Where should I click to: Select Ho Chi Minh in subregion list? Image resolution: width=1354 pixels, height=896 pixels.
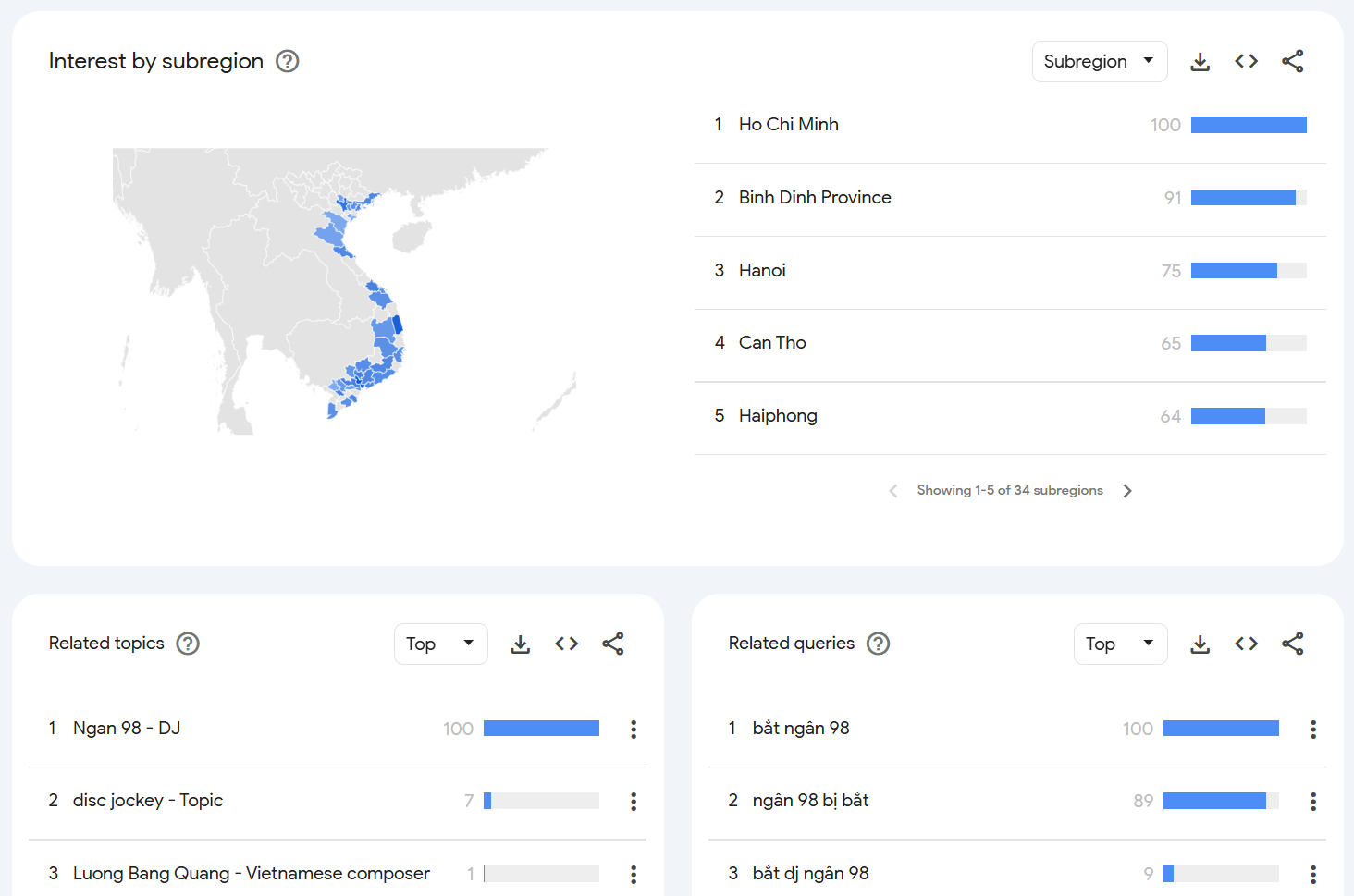pos(788,125)
